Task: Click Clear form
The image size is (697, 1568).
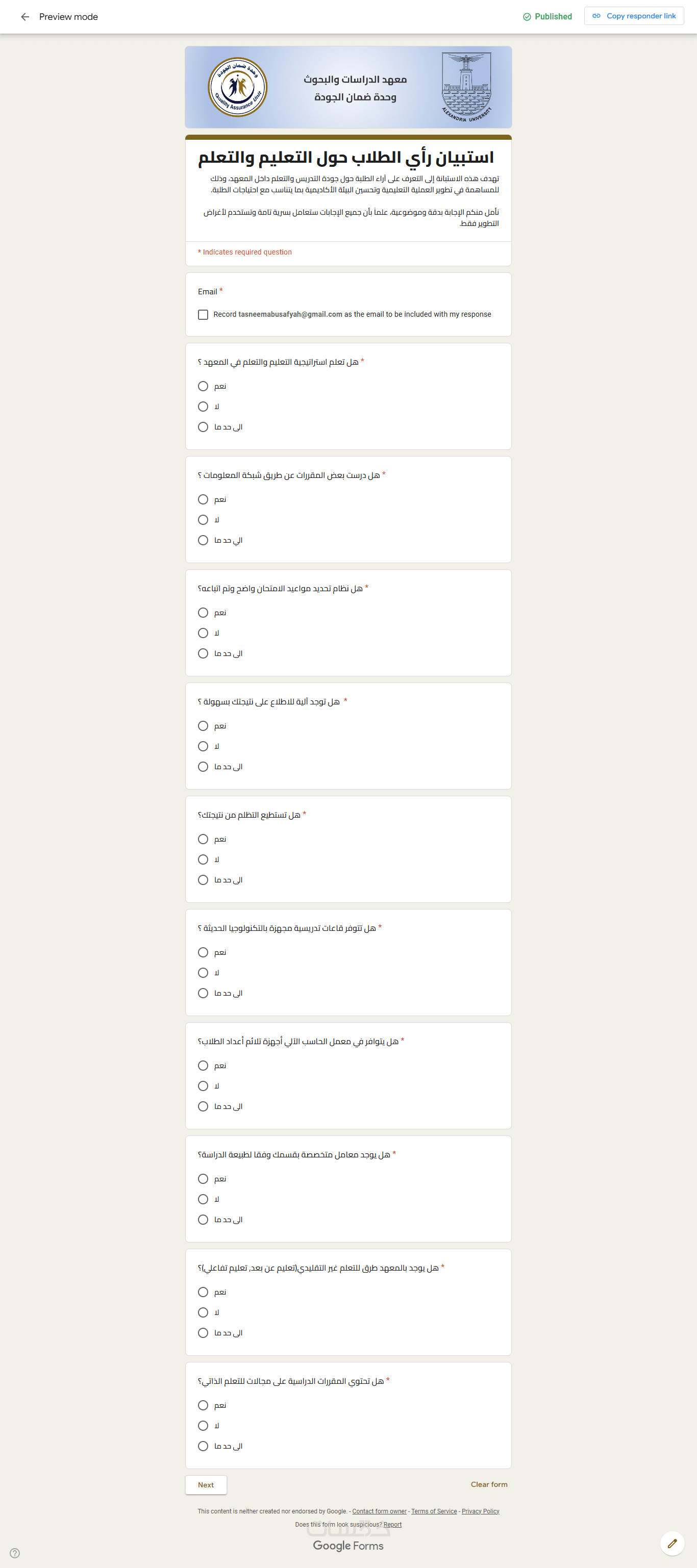Action: point(489,1485)
